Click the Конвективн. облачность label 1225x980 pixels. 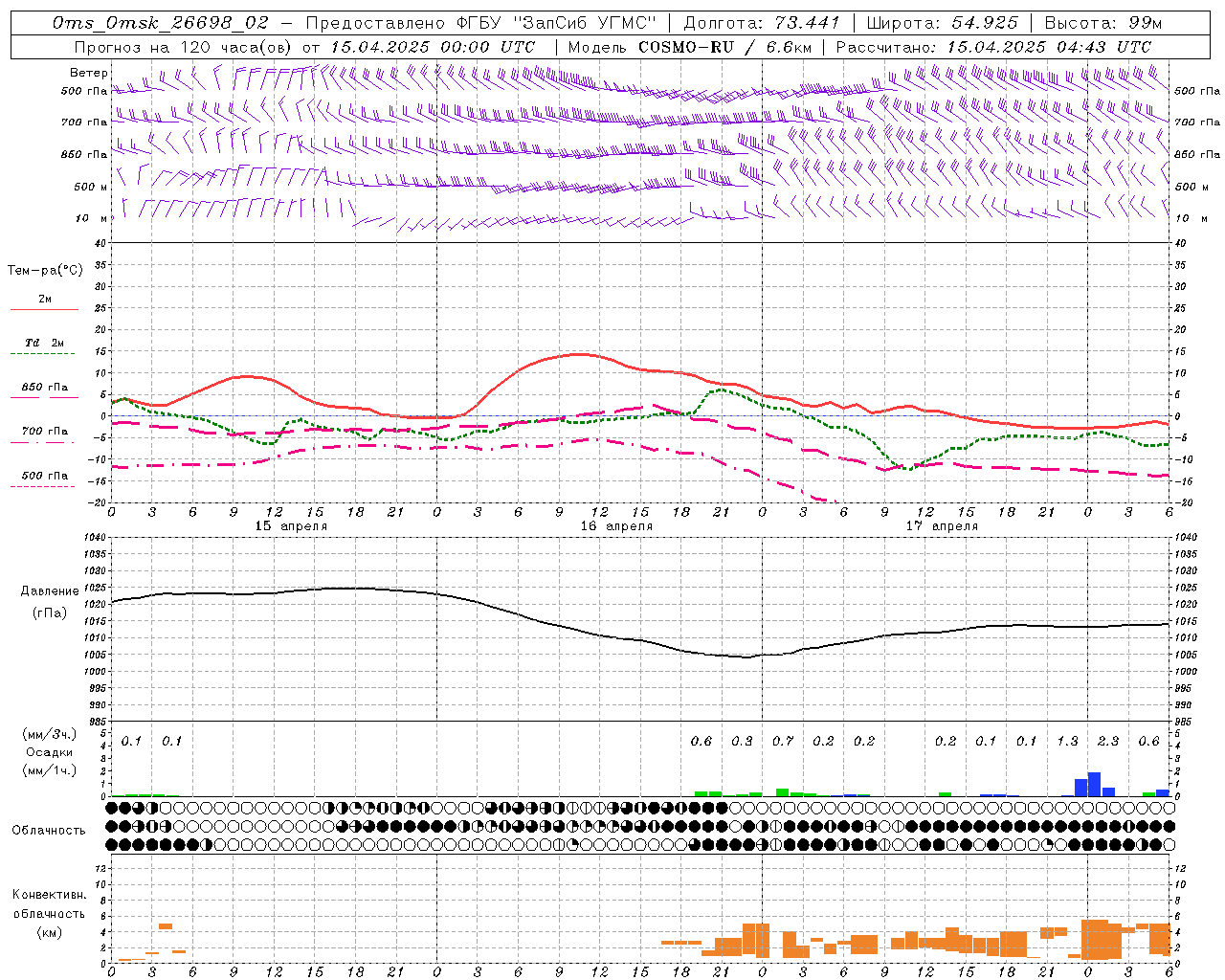(x=49, y=904)
